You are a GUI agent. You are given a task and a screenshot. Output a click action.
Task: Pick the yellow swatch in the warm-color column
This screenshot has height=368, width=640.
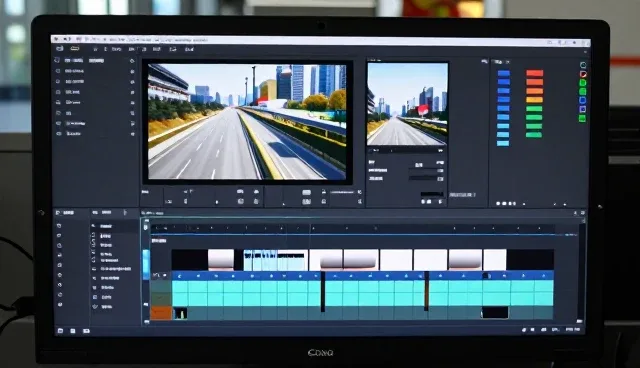[x=534, y=100]
